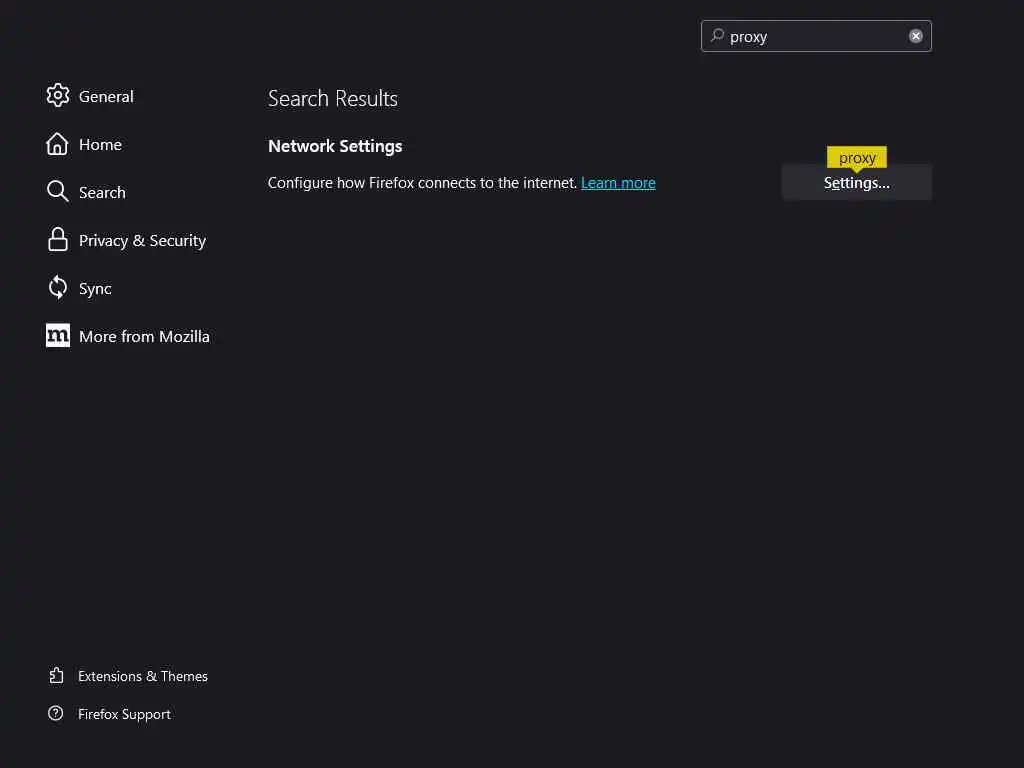Click the Sync arrows icon

point(58,288)
